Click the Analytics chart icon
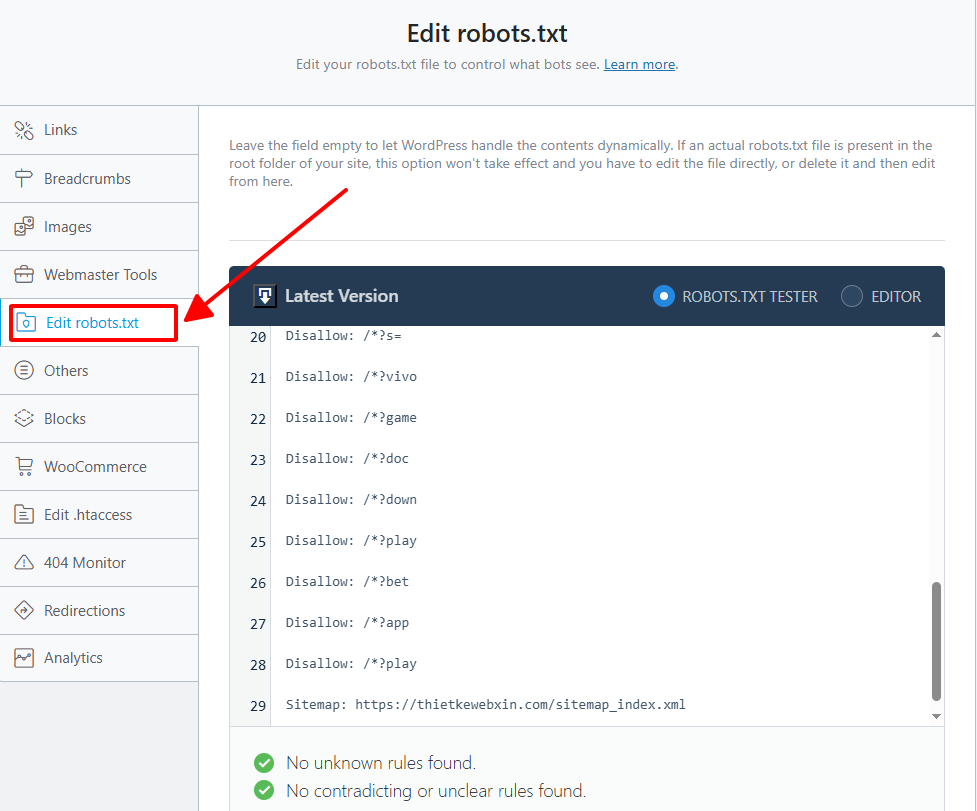Image resolution: width=977 pixels, height=811 pixels. [24, 658]
